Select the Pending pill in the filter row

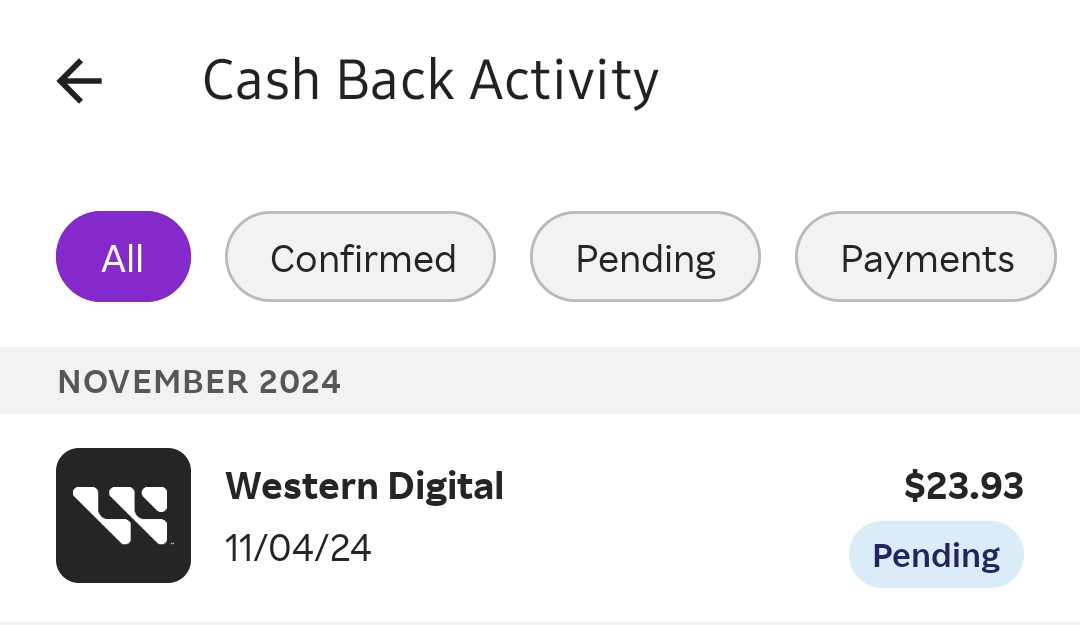645,257
